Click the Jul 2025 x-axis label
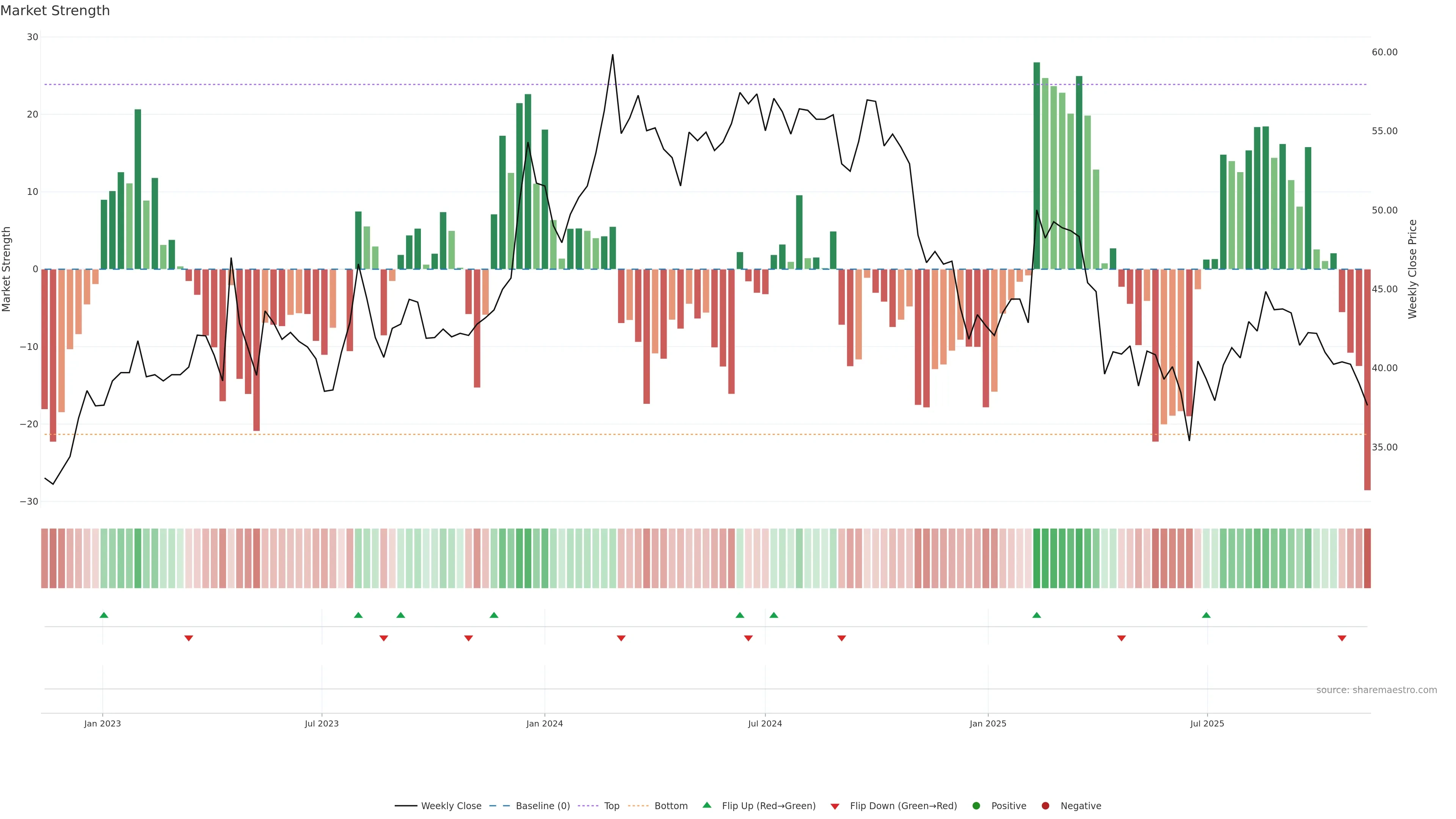This screenshot has width=1456, height=819. coord(1207,723)
